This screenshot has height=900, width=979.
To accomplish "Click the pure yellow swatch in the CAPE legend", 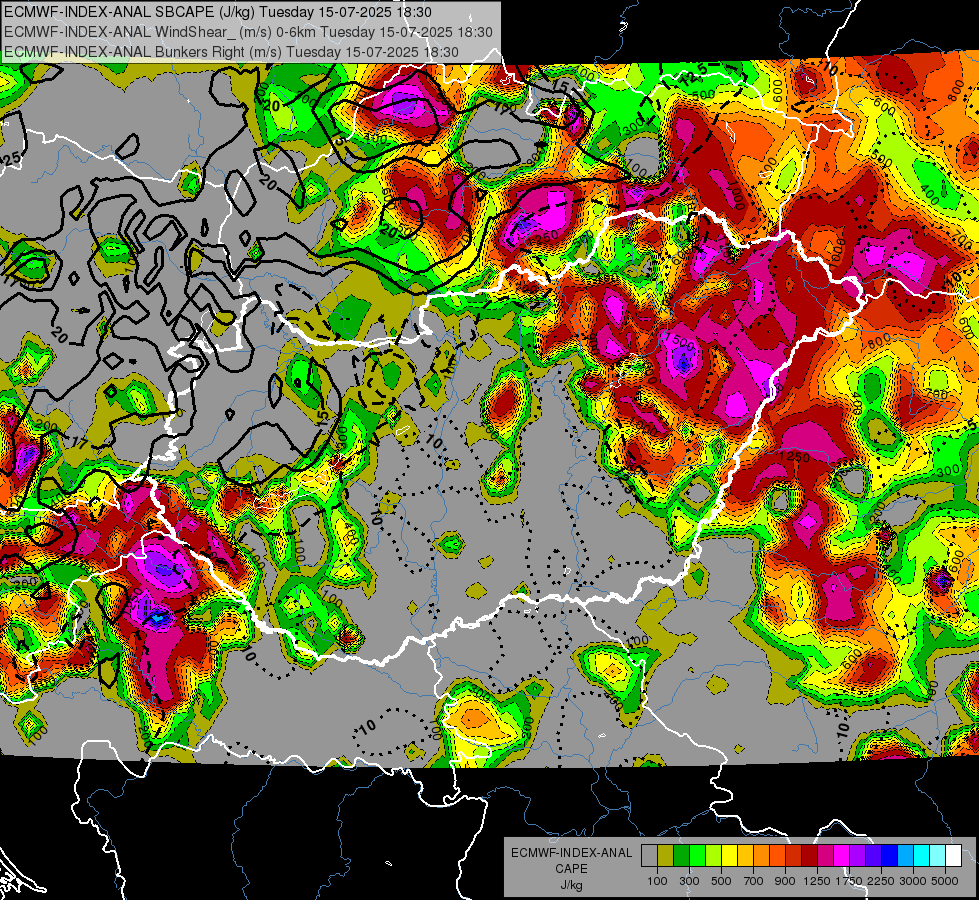I will pyautogui.click(x=729, y=855).
